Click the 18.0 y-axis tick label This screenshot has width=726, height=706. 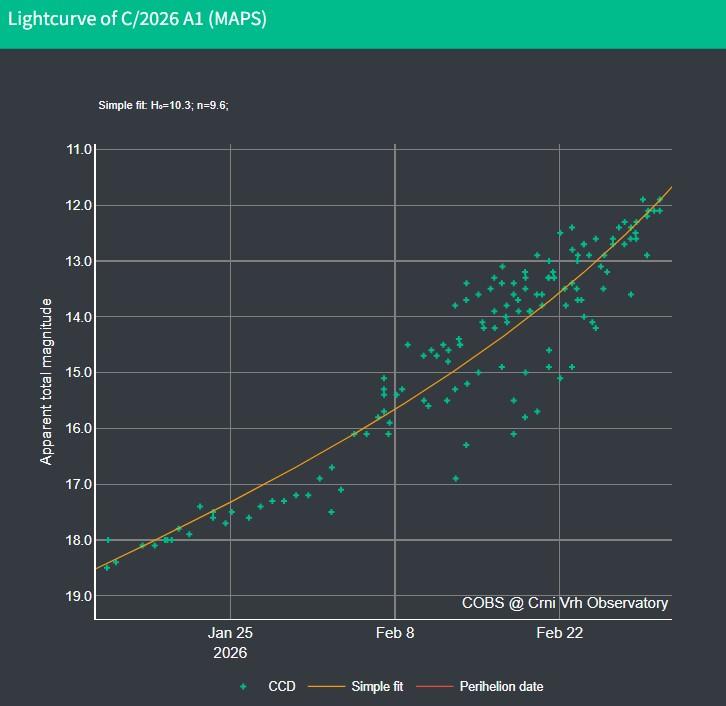pyautogui.click(x=79, y=540)
